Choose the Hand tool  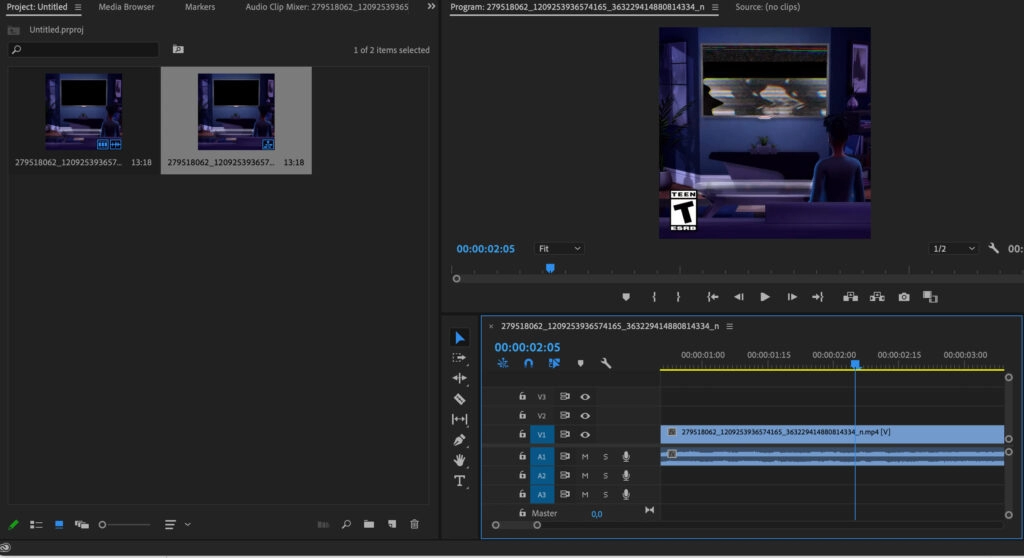point(460,460)
